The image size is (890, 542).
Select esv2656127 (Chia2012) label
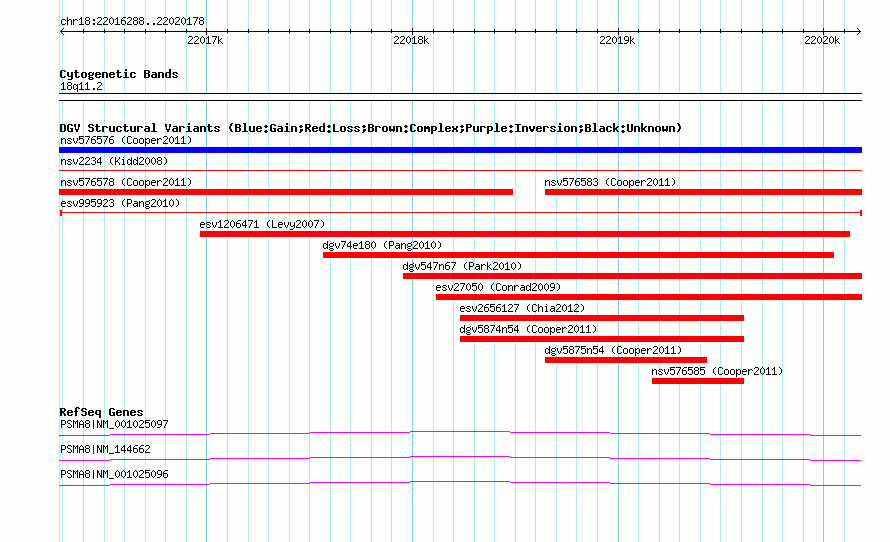click(x=522, y=308)
